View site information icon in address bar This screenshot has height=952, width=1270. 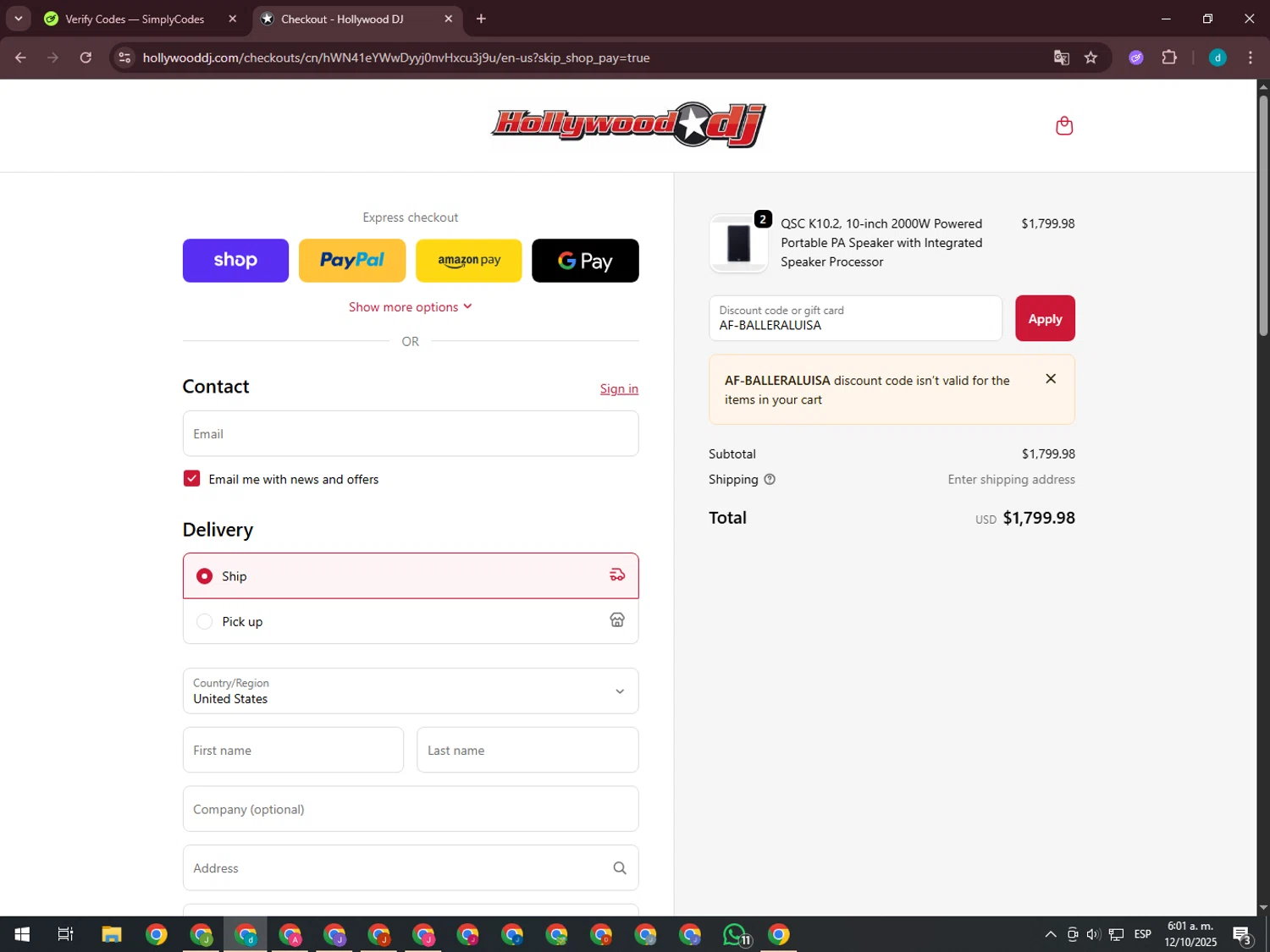click(124, 58)
